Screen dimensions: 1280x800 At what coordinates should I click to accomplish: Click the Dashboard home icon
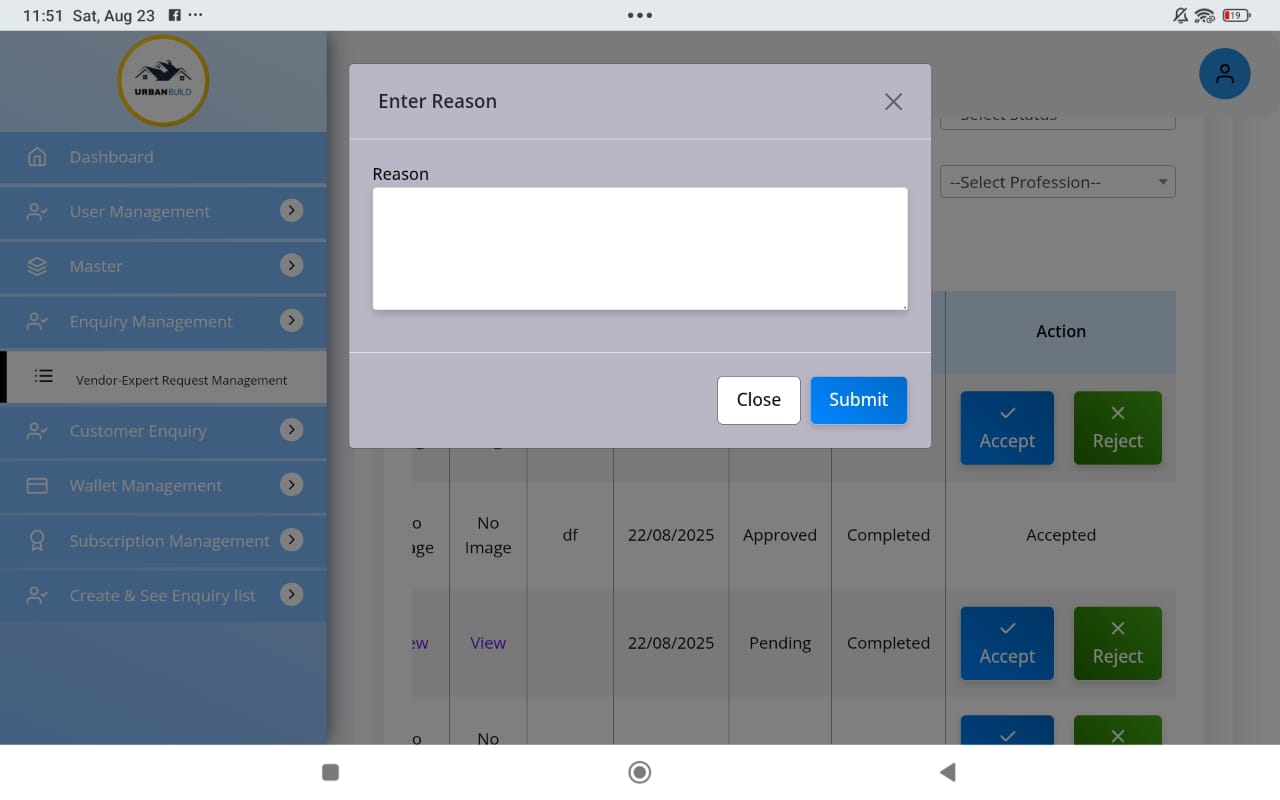pos(37,157)
